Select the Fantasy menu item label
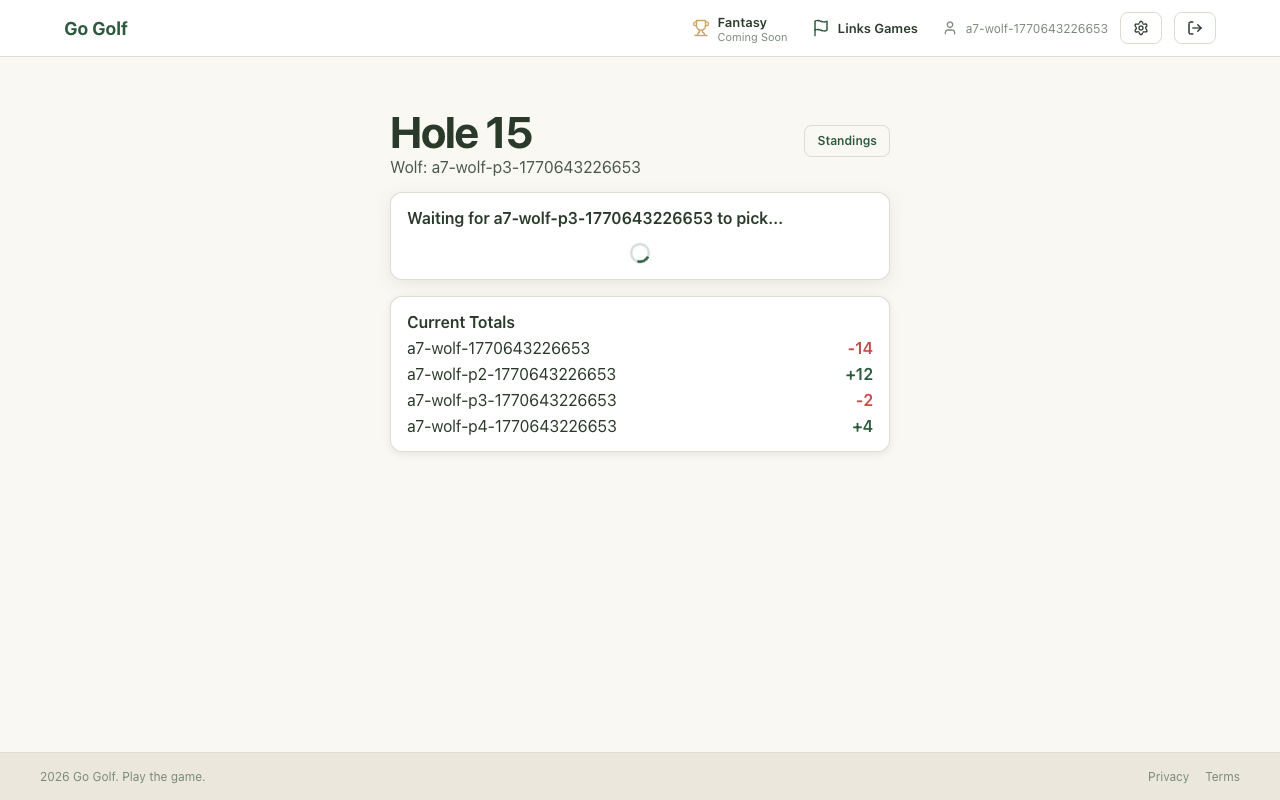Viewport: 1280px width, 800px height. [742, 22]
